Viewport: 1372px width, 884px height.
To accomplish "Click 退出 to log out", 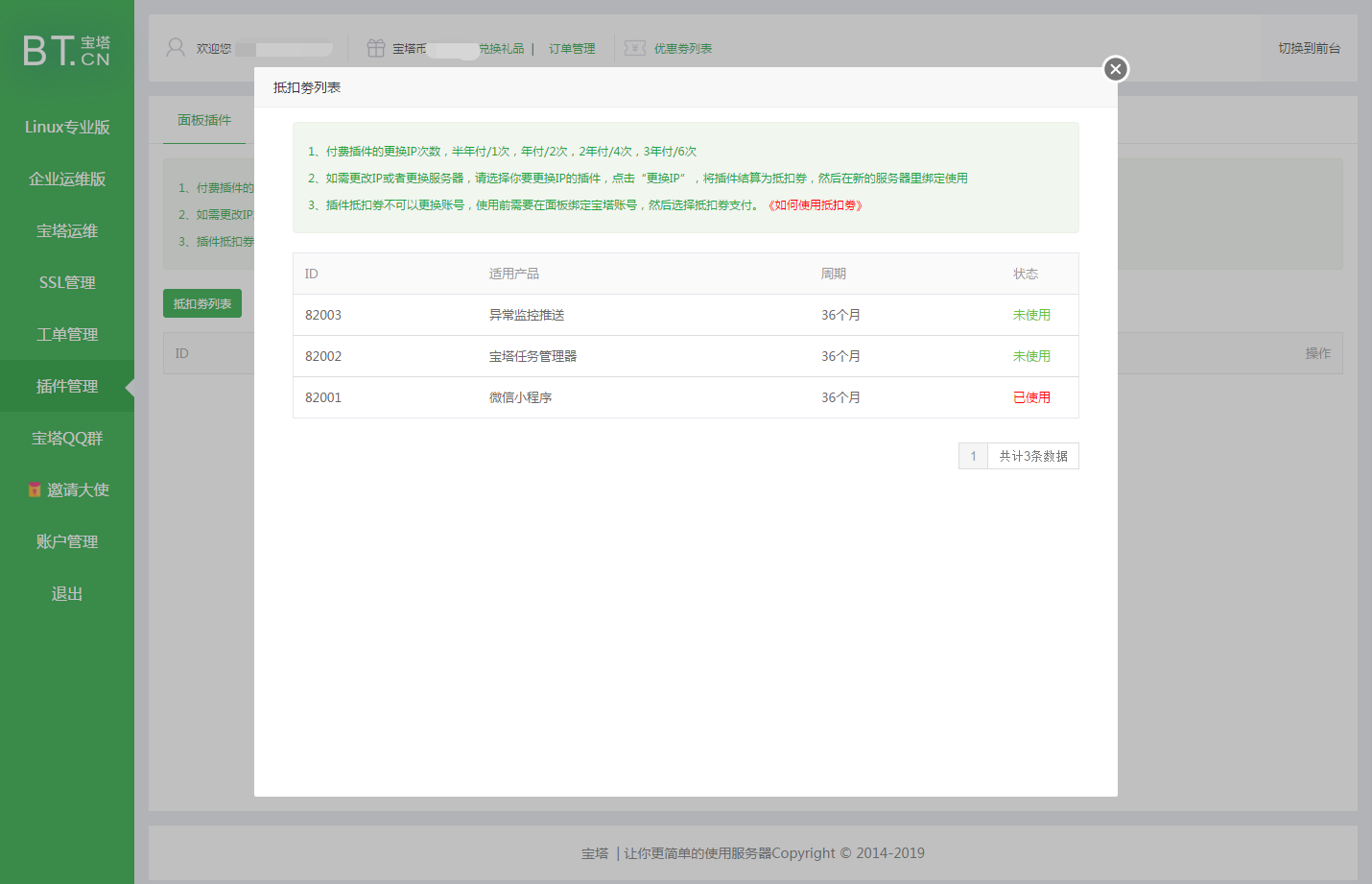I will 65,593.
